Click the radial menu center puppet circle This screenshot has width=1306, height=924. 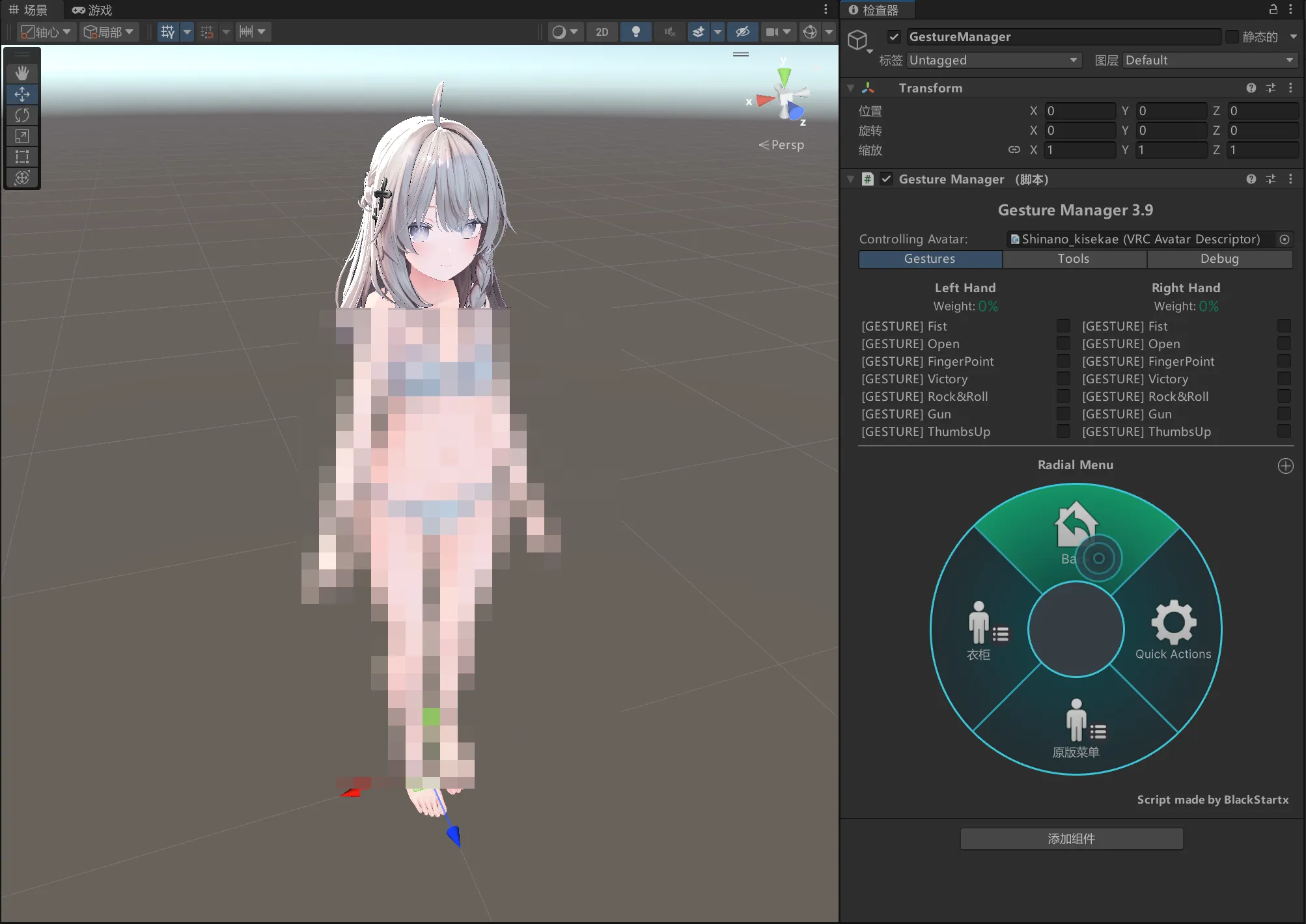click(x=1076, y=629)
